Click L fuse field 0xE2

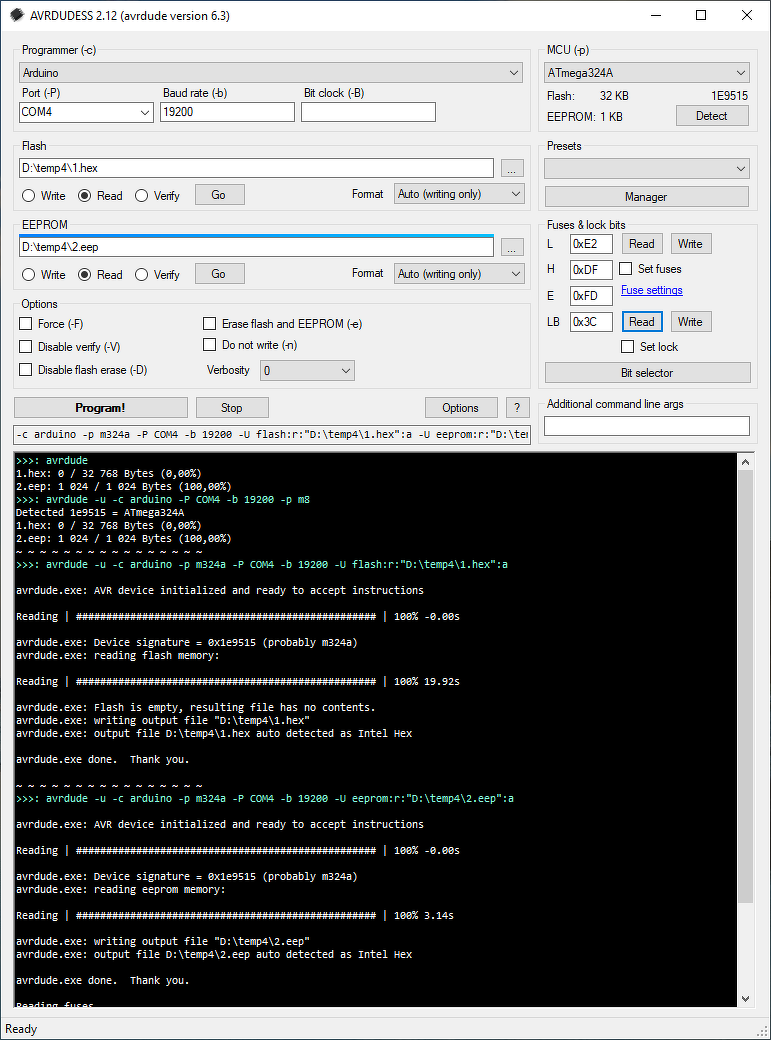point(591,244)
